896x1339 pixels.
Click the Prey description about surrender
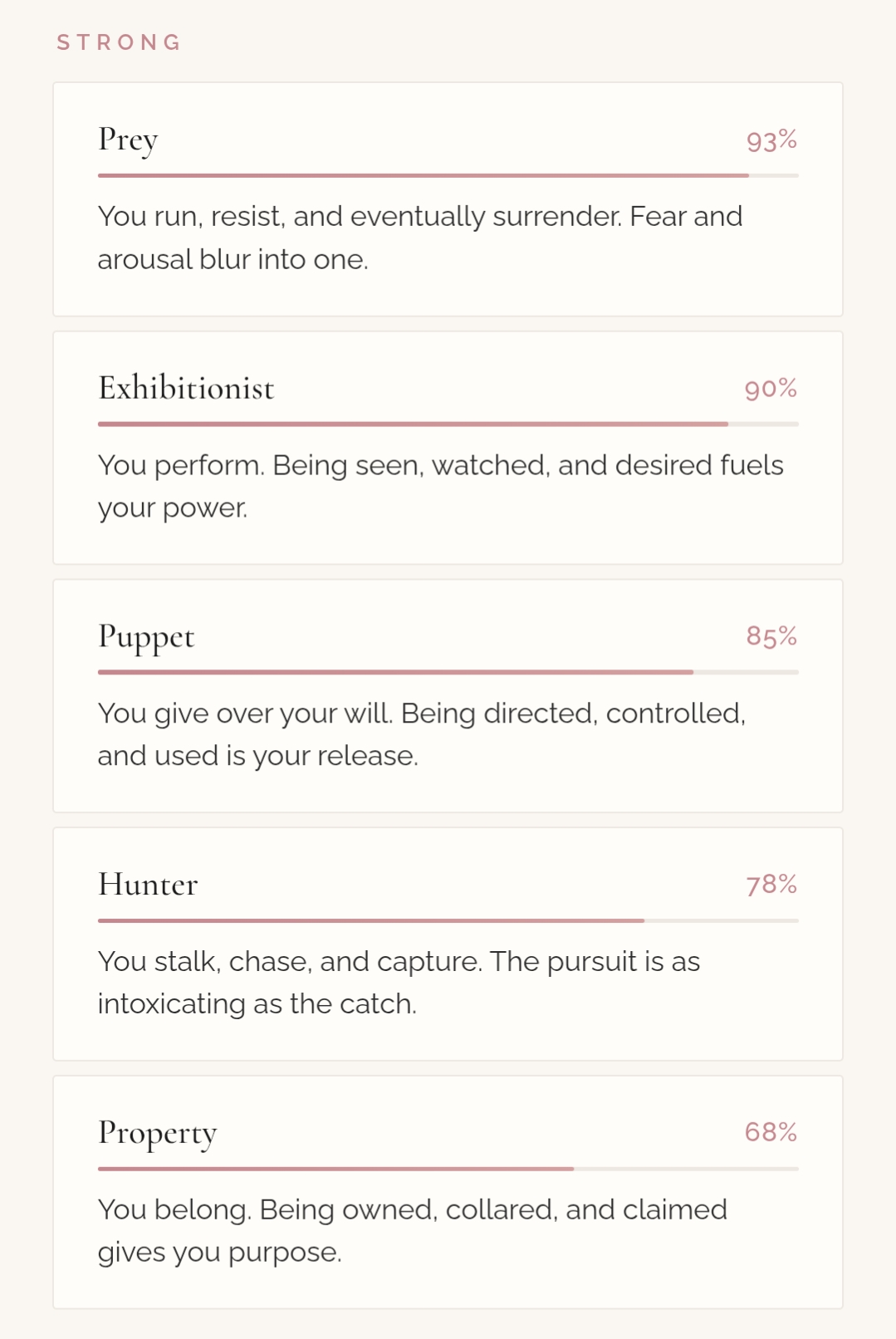[x=419, y=238]
